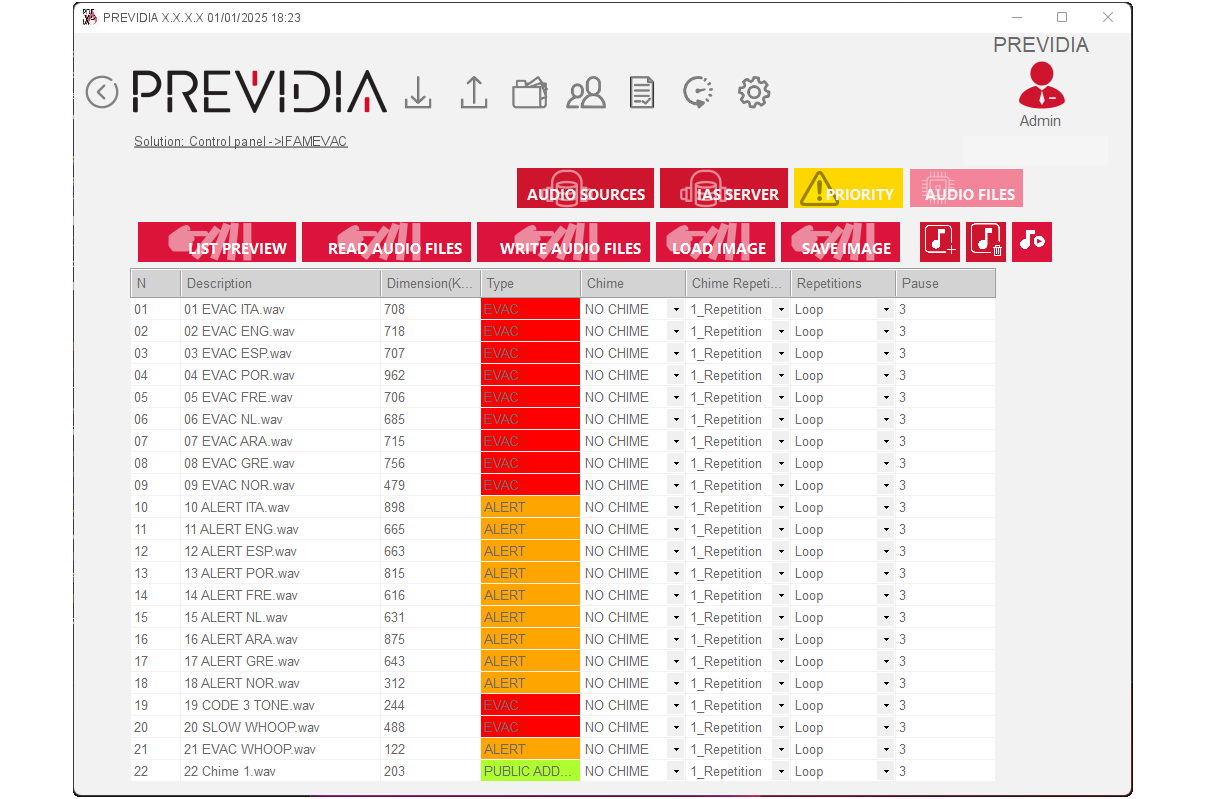1219x799 pixels.
Task: Click the upload icon in top toolbar
Action: coord(473,93)
